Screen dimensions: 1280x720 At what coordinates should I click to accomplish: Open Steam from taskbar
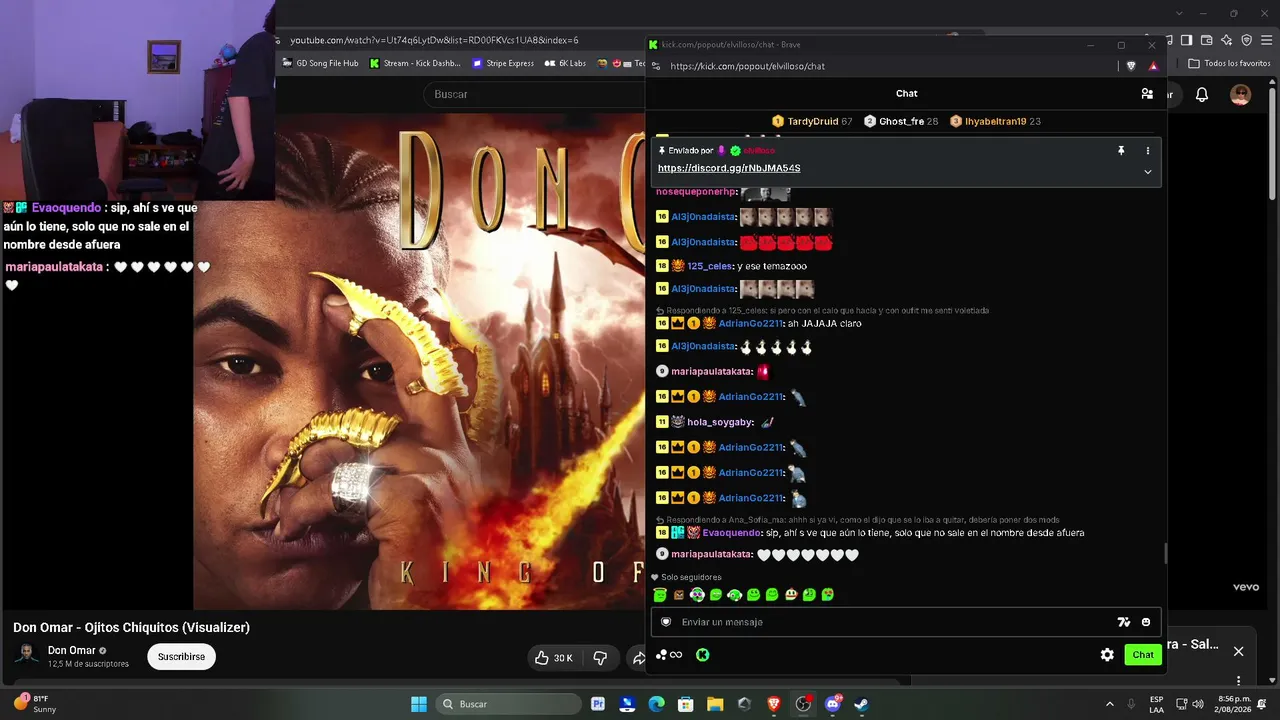click(x=862, y=704)
